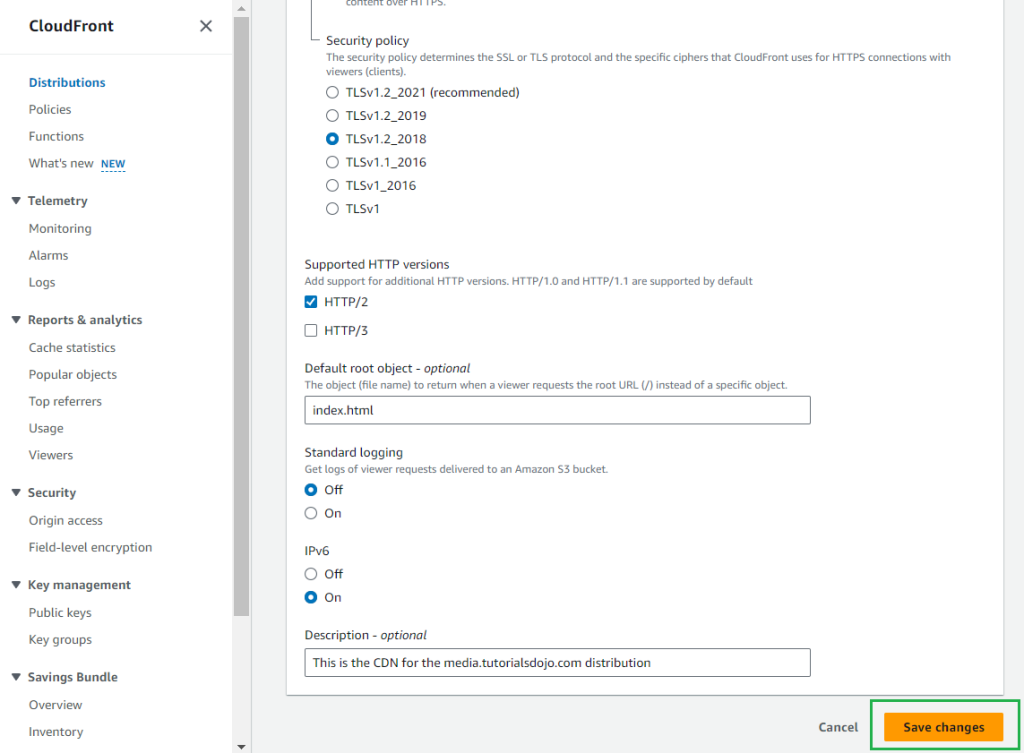This screenshot has width=1024, height=753.
Task: Click the sidebar scrollbar down arrow
Action: pos(241,745)
